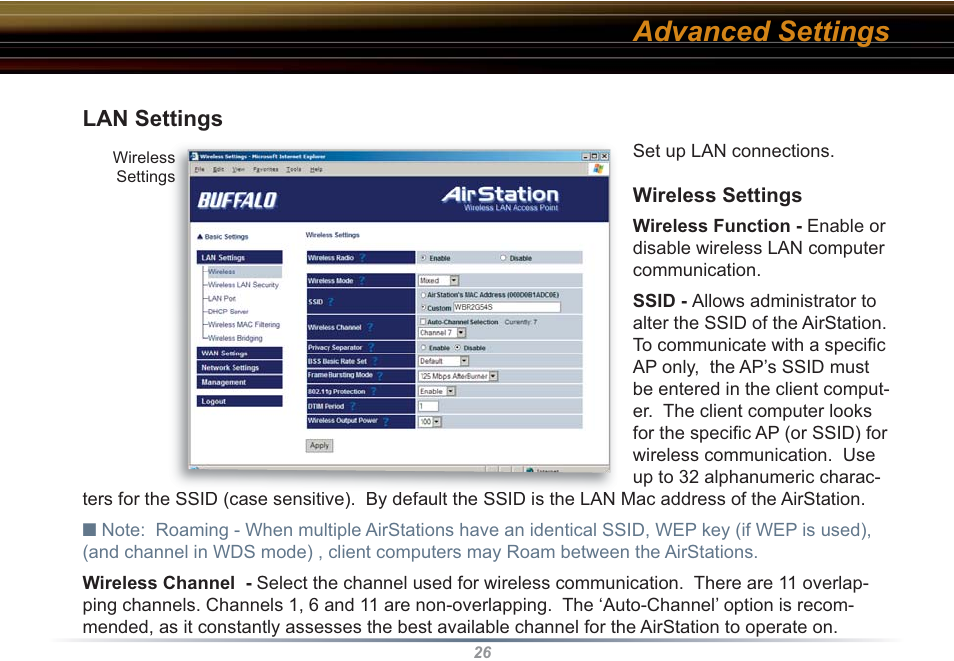Set Privacy Separator to Disable
The image size is (954, 661).
(x=458, y=348)
